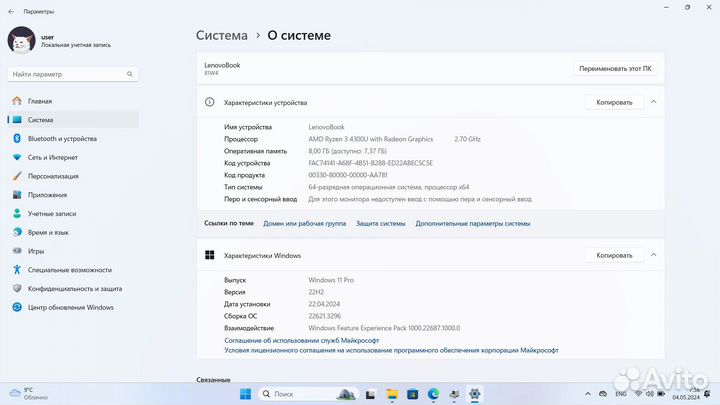Switch input language via ENG indicator
The image size is (720, 405).
(x=621, y=394)
